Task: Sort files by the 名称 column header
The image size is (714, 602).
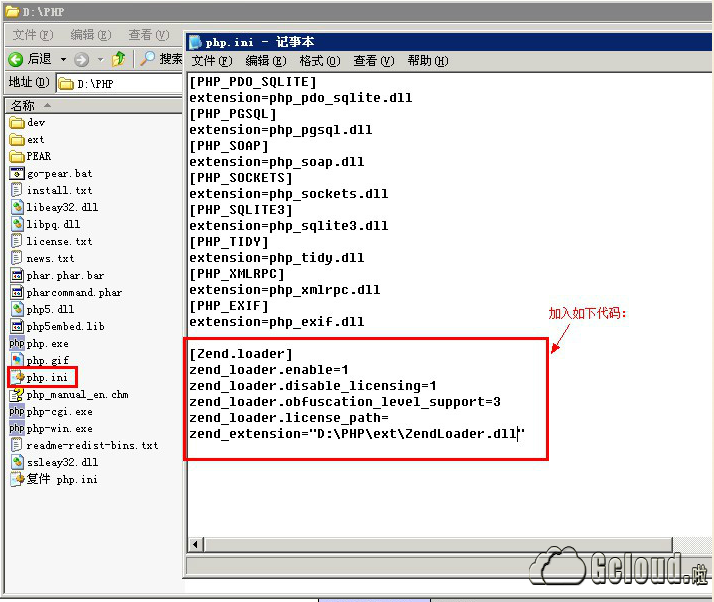Action: tap(93, 106)
